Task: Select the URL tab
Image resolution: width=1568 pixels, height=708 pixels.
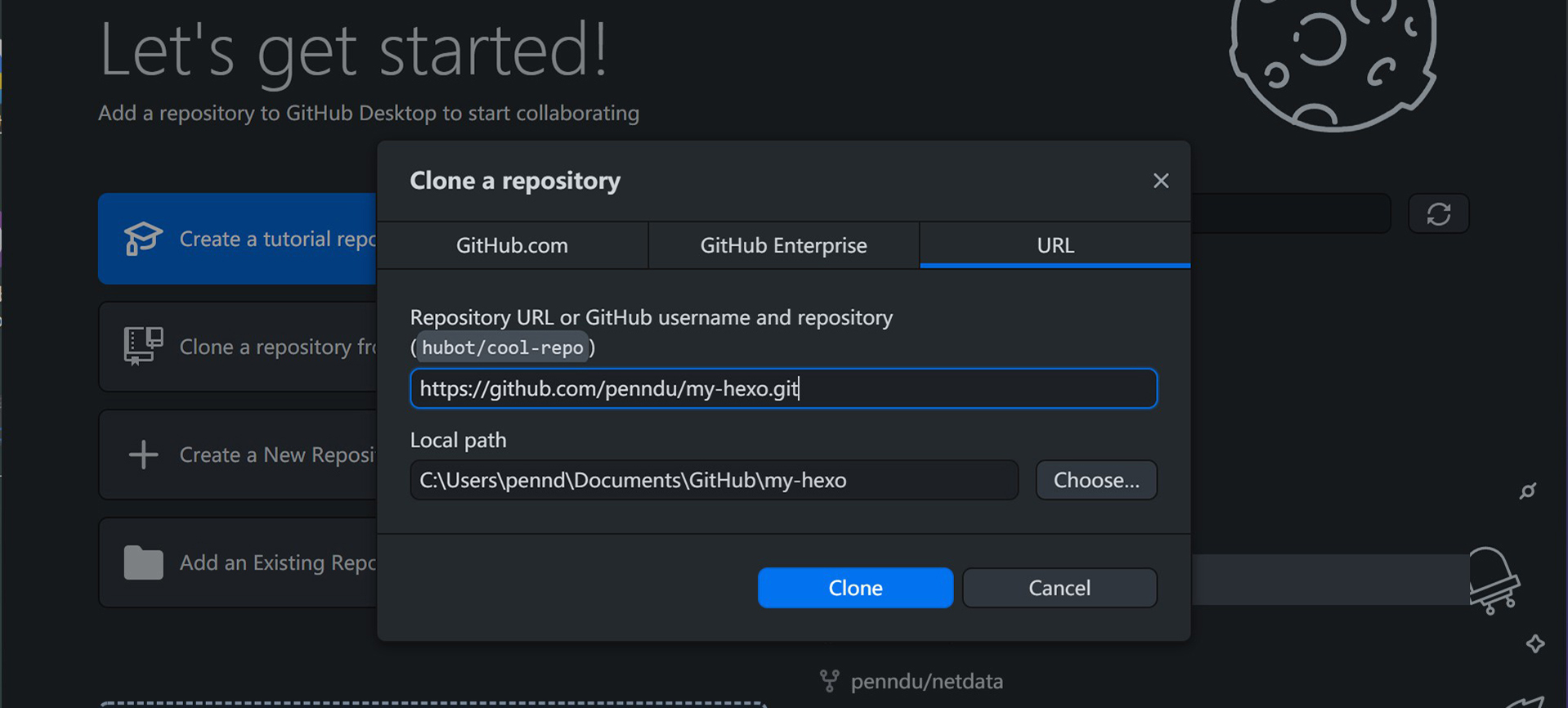Action: tap(1055, 245)
